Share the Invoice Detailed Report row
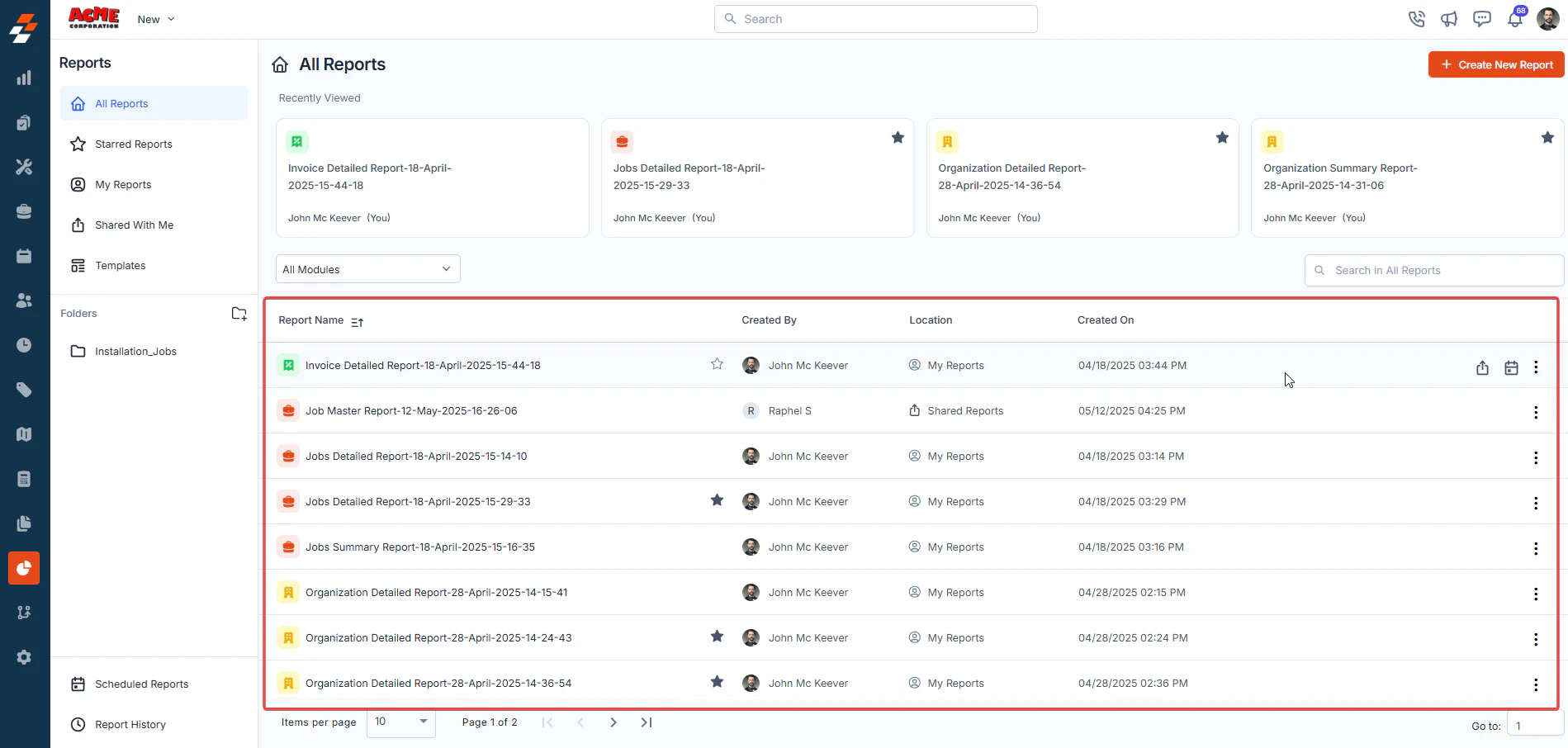This screenshot has width=1568, height=748. coord(1482,367)
